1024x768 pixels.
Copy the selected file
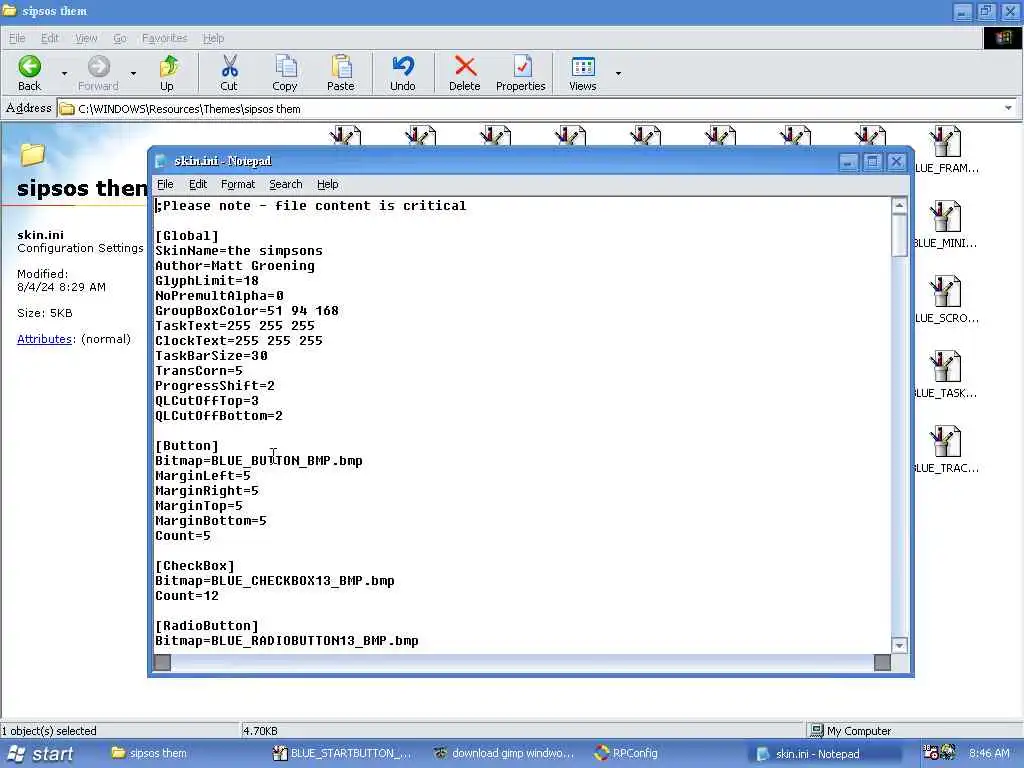(x=285, y=72)
